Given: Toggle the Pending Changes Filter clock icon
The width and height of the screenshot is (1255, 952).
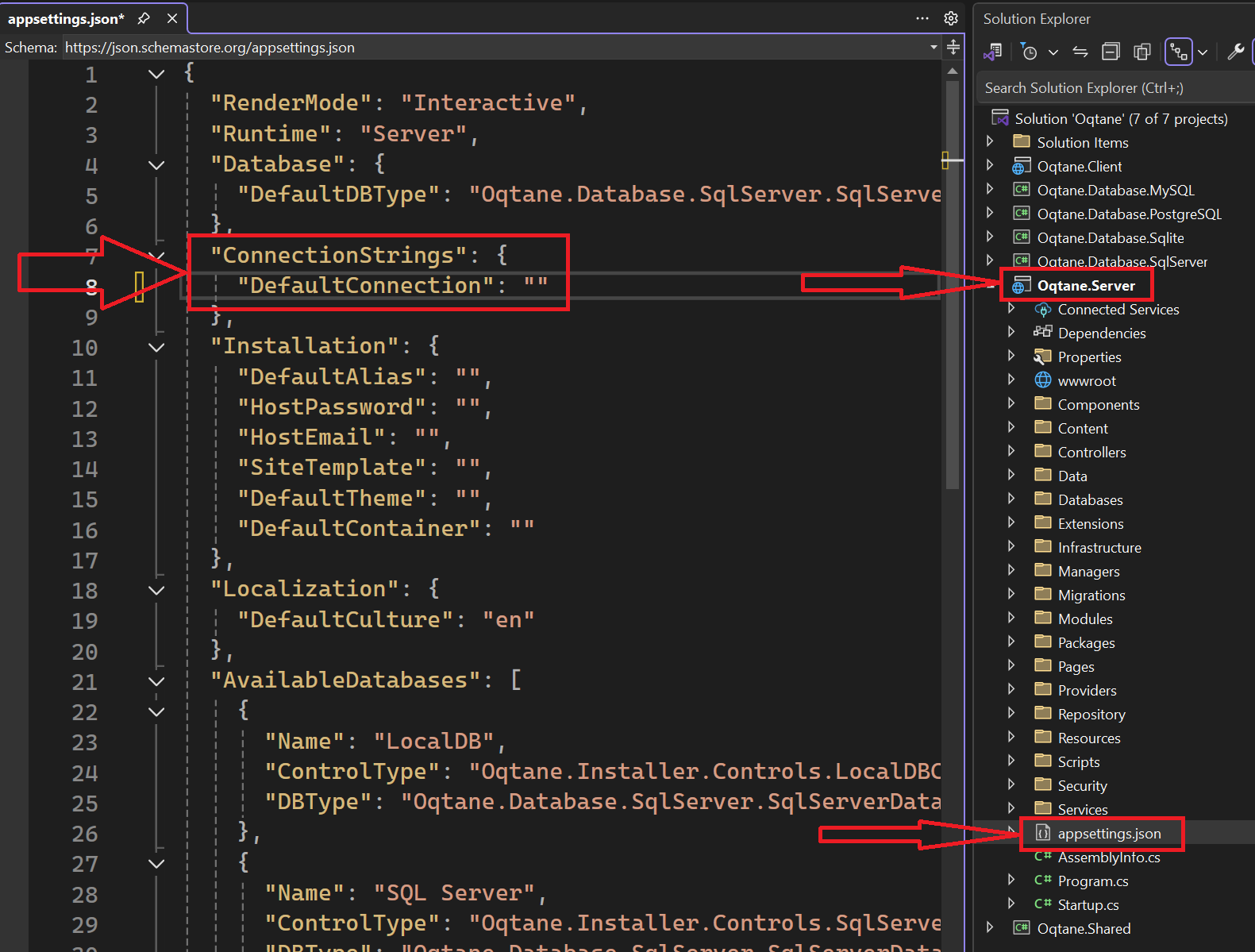Looking at the screenshot, I should click(1029, 52).
